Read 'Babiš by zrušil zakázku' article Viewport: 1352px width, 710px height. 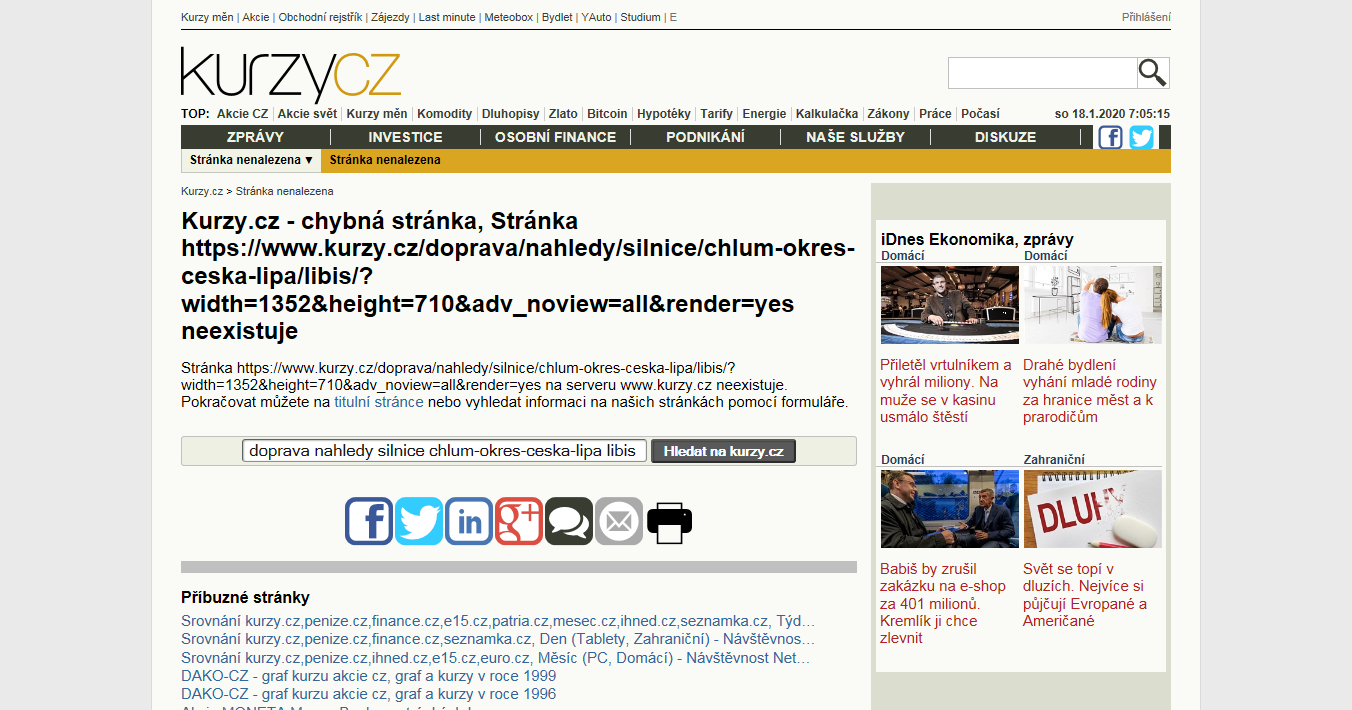click(x=945, y=604)
